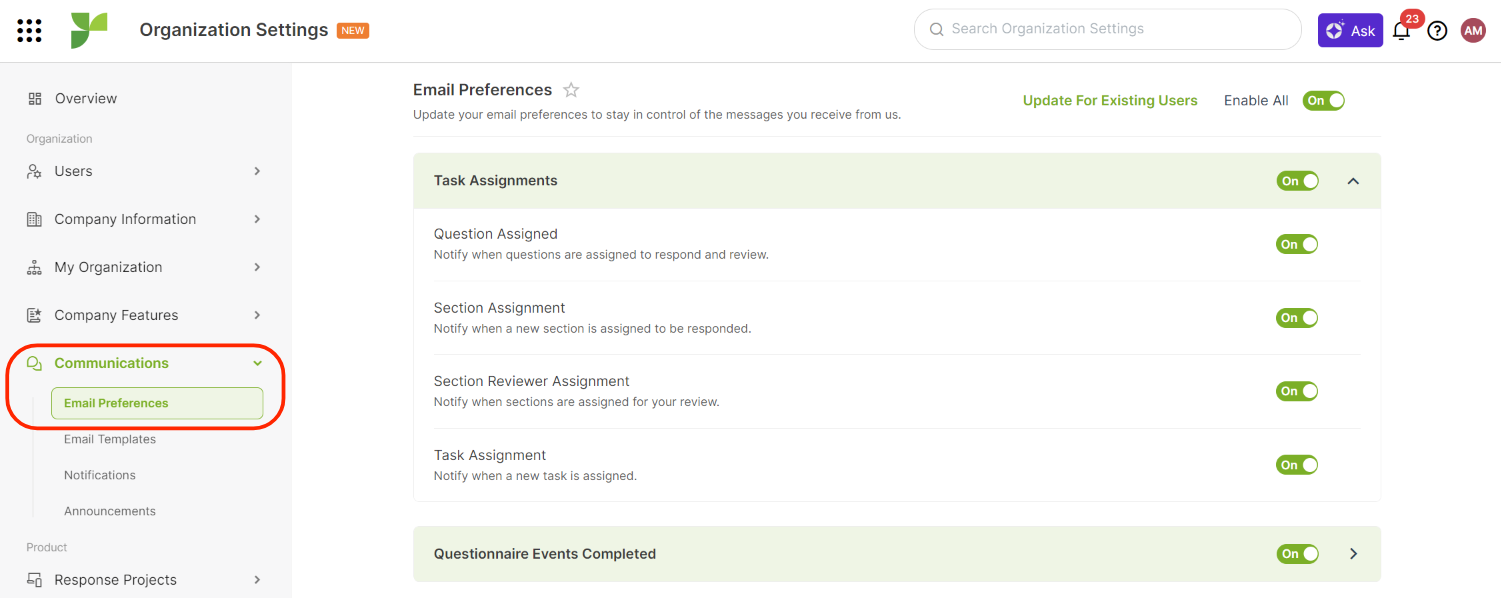
Task: Toggle the Task Assignments header switch
Action: point(1297,181)
